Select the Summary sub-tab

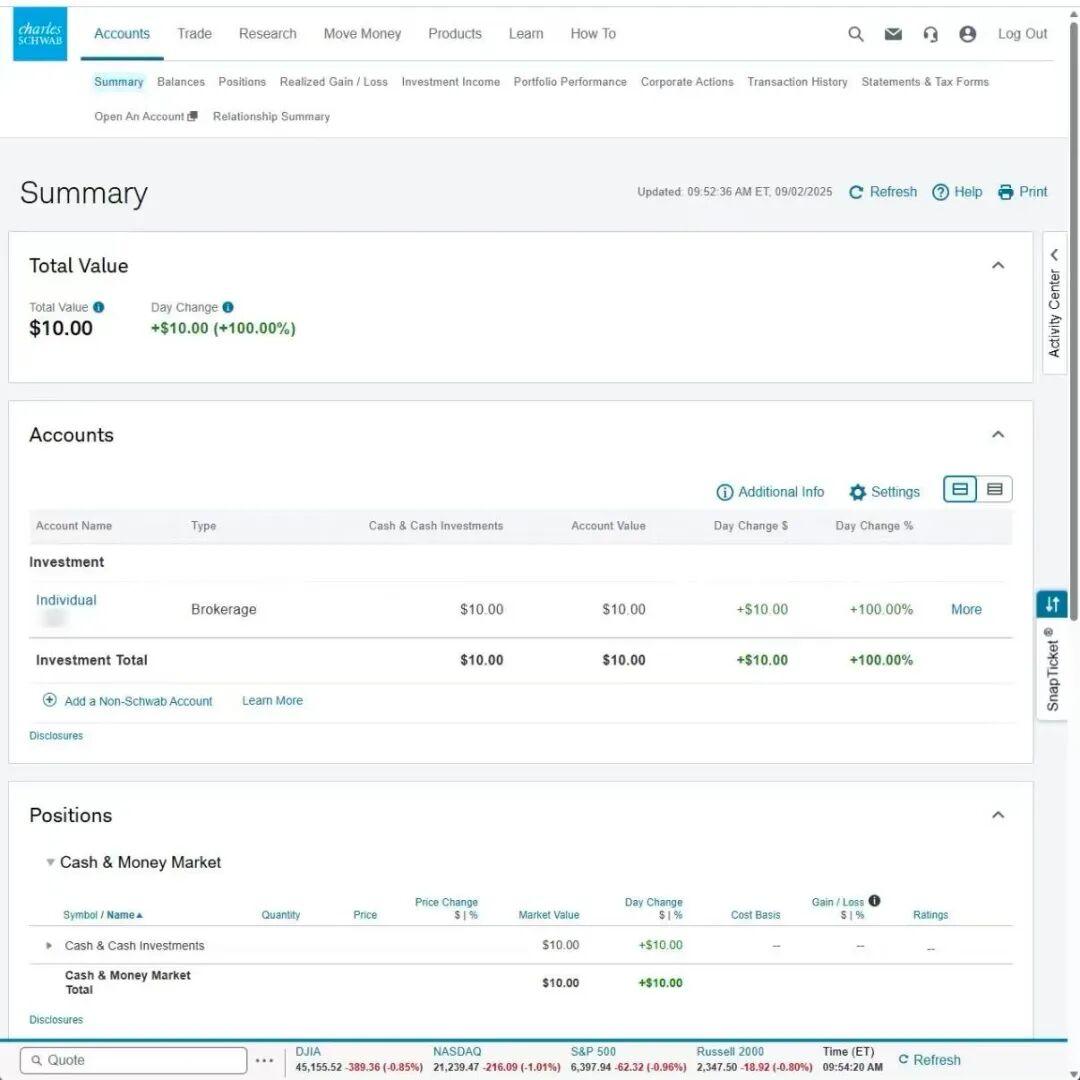tap(118, 82)
